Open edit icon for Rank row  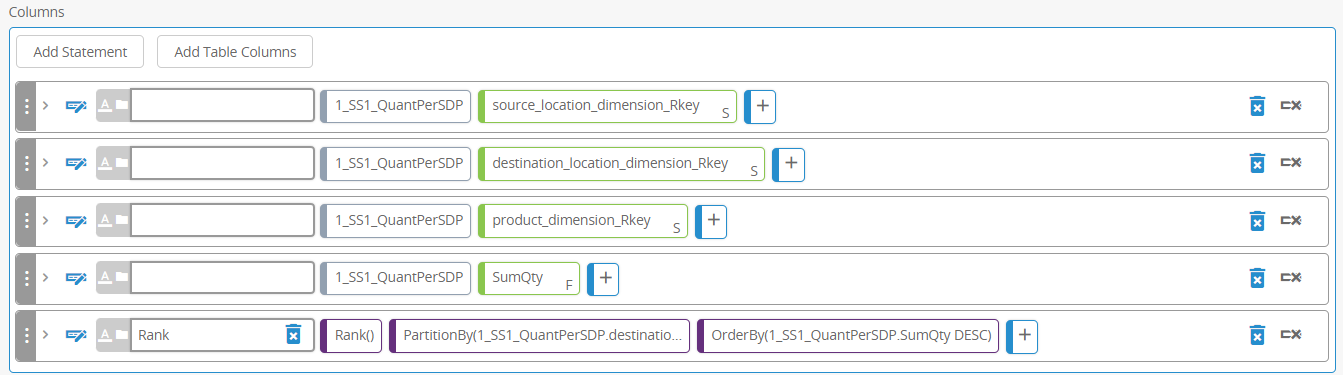pos(76,335)
